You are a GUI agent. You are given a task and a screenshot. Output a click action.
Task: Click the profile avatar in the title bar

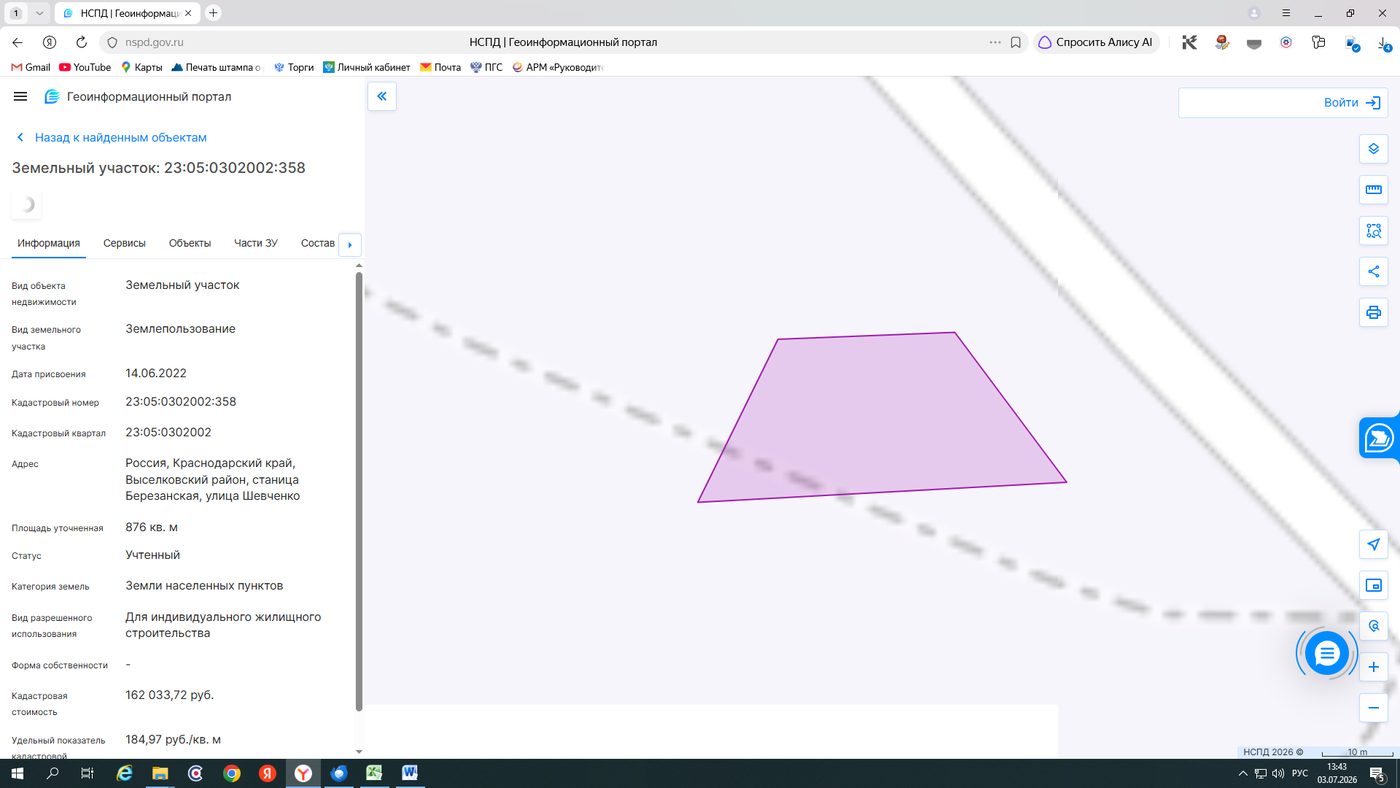point(1254,13)
